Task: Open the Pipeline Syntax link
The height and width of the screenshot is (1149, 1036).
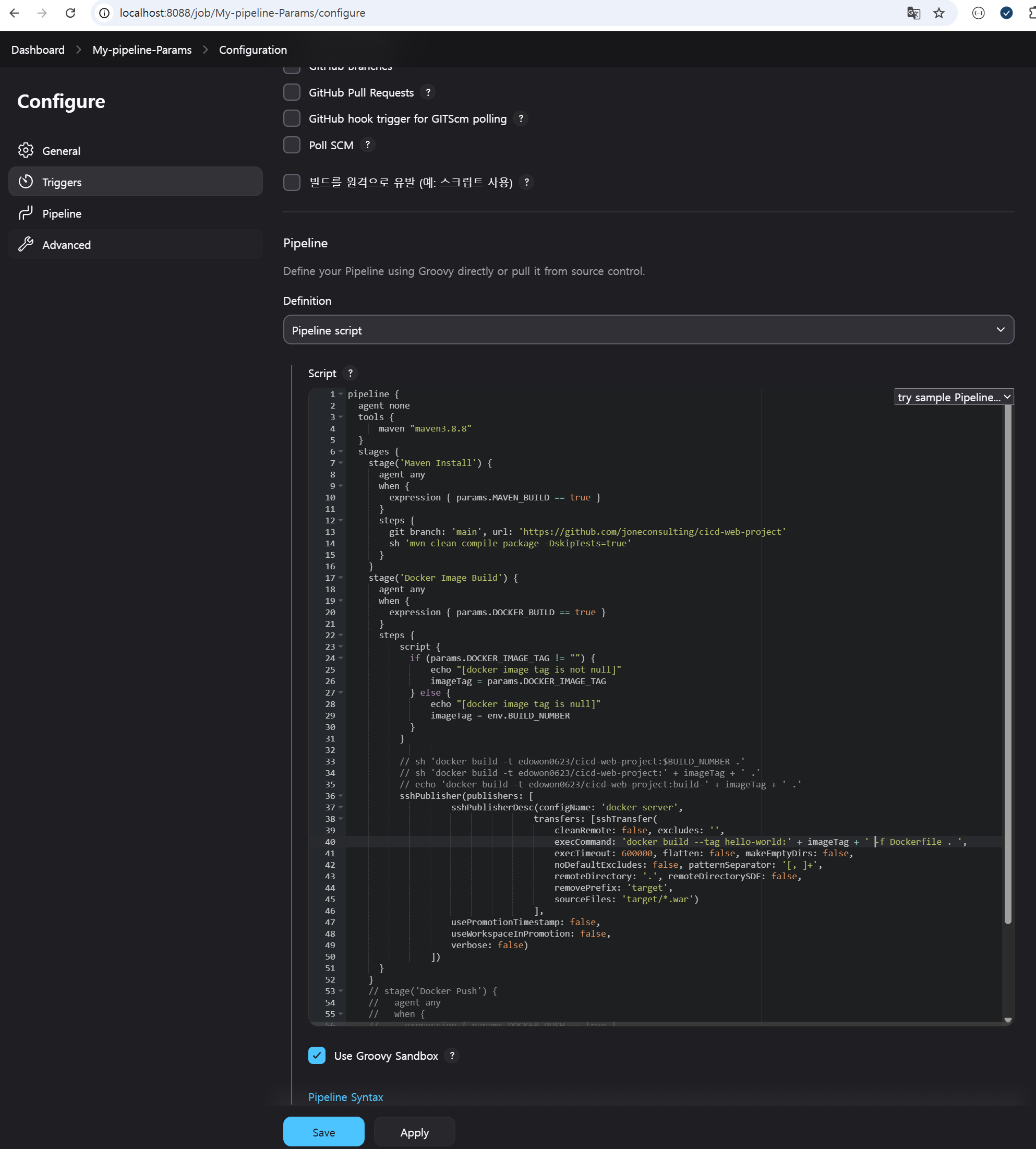Action: [345, 1097]
